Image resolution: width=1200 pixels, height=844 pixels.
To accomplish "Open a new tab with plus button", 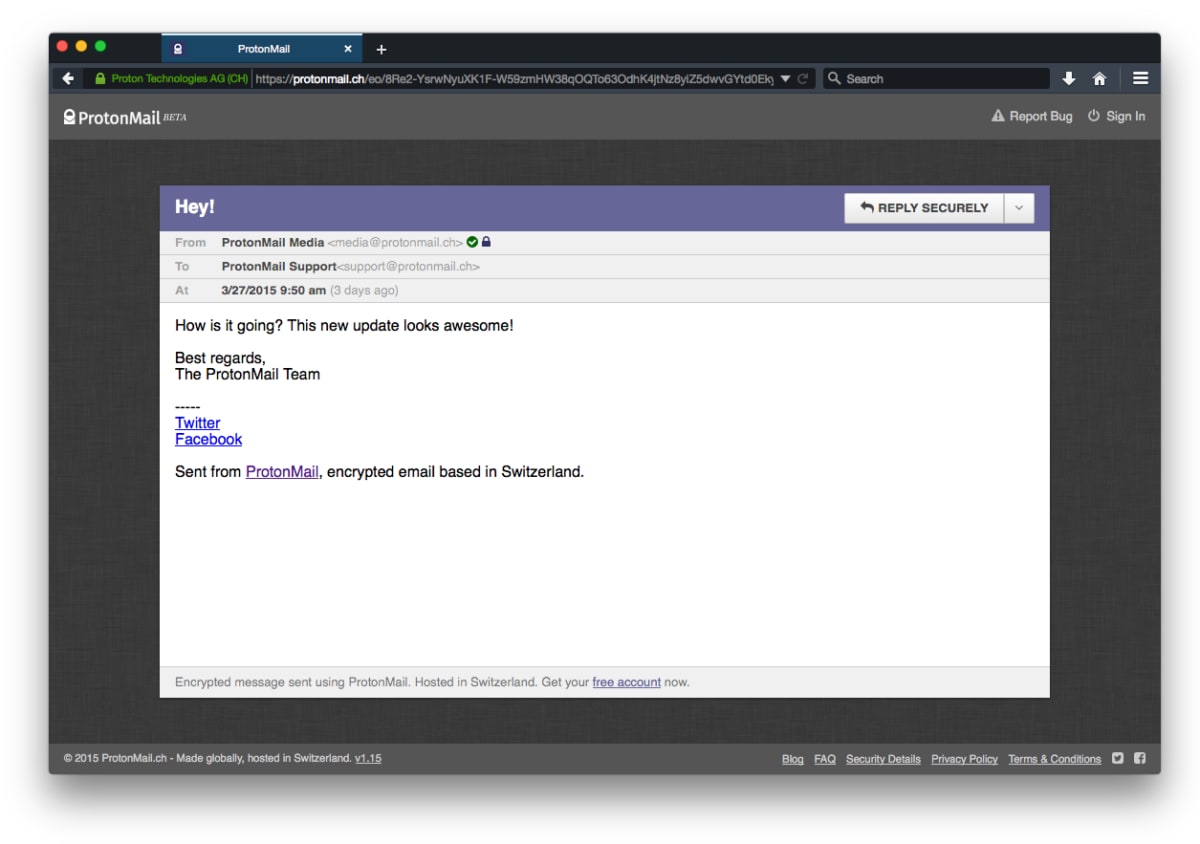I will coord(381,49).
